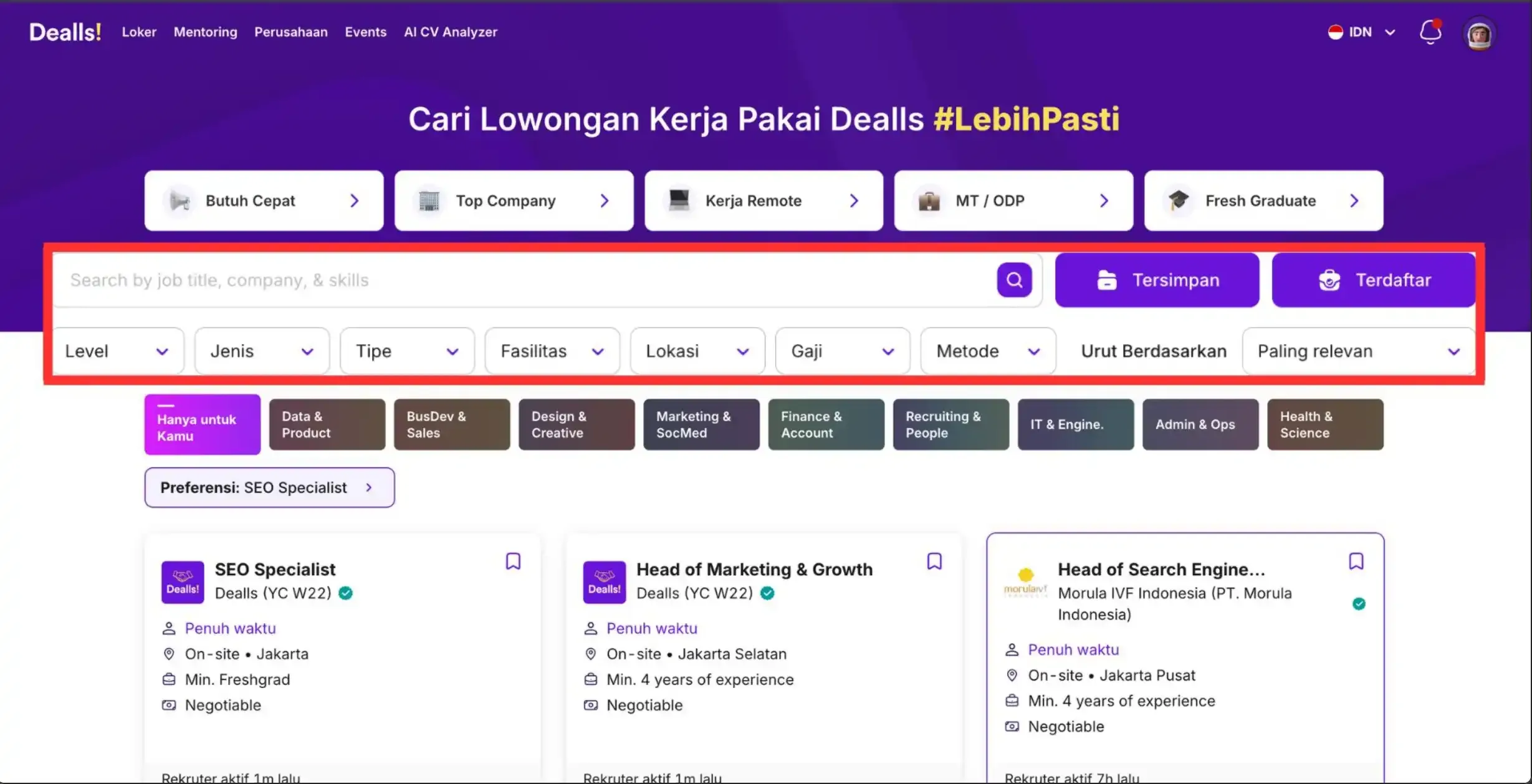Bookmark the Head of Search Engine job

tap(1356, 562)
